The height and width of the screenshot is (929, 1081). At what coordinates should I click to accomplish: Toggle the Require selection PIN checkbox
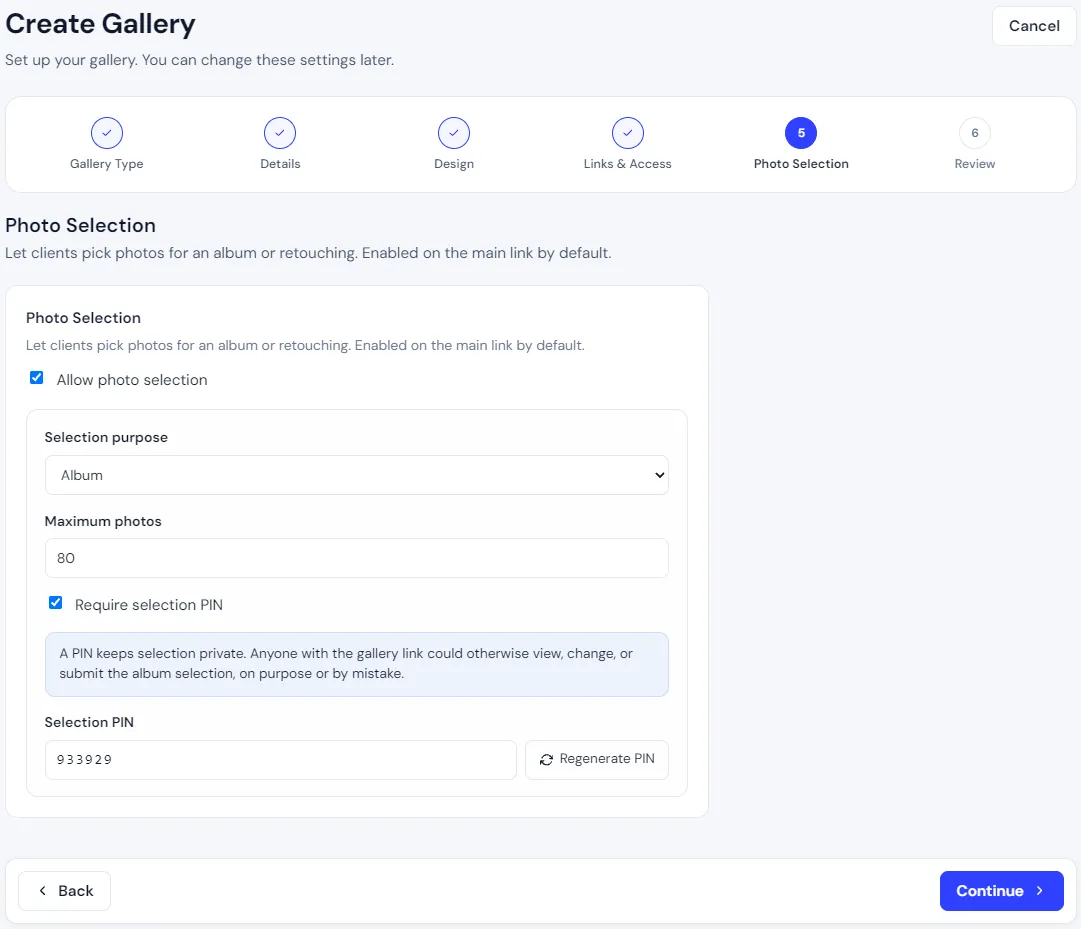tap(56, 603)
